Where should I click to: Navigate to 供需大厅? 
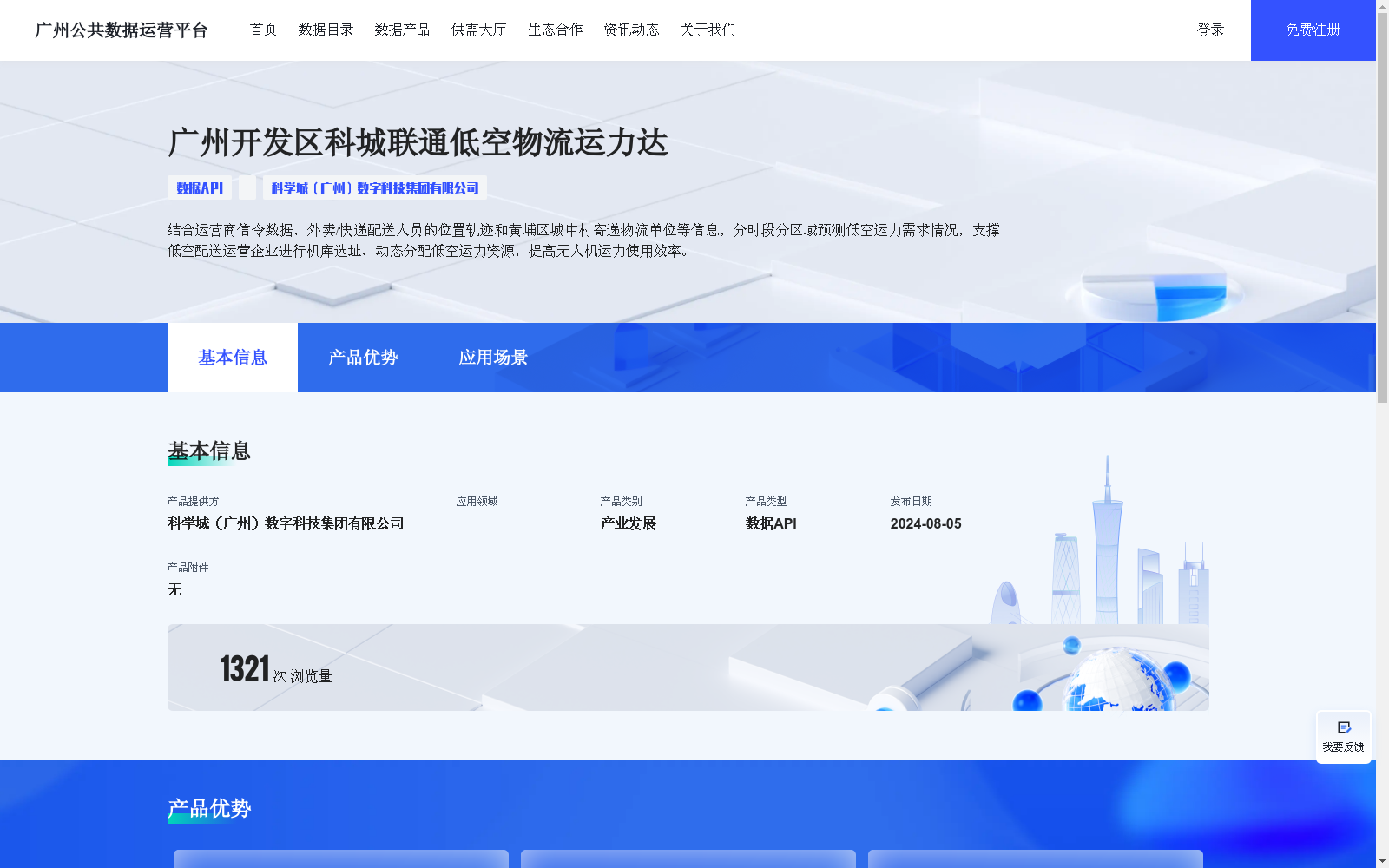pos(479,30)
